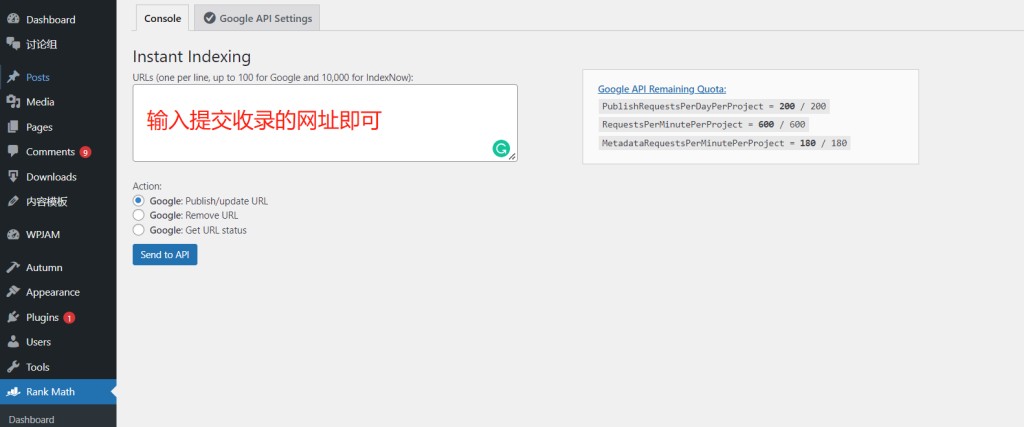Click the Send to API button
This screenshot has height=427, width=1024.
click(x=165, y=255)
